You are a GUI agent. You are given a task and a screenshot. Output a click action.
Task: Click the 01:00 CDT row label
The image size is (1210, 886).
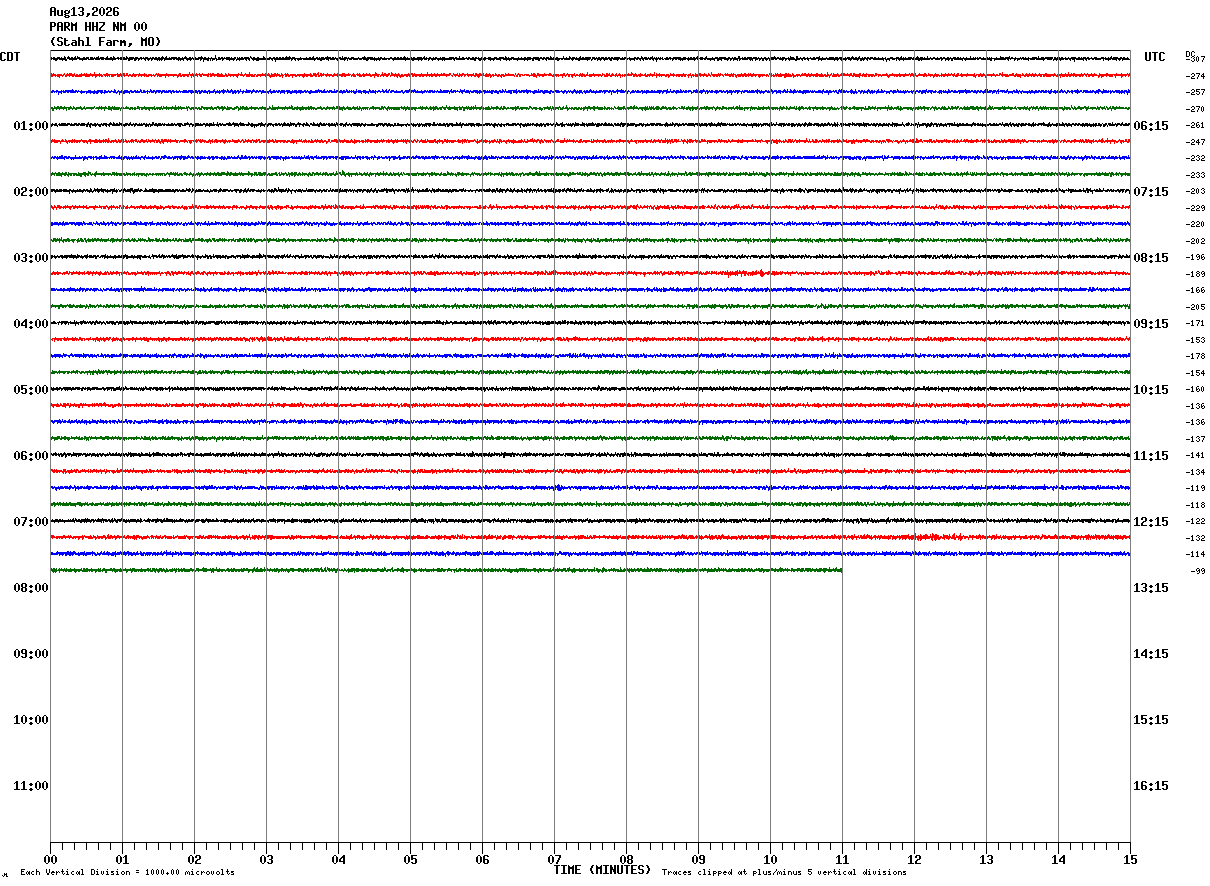31,126
